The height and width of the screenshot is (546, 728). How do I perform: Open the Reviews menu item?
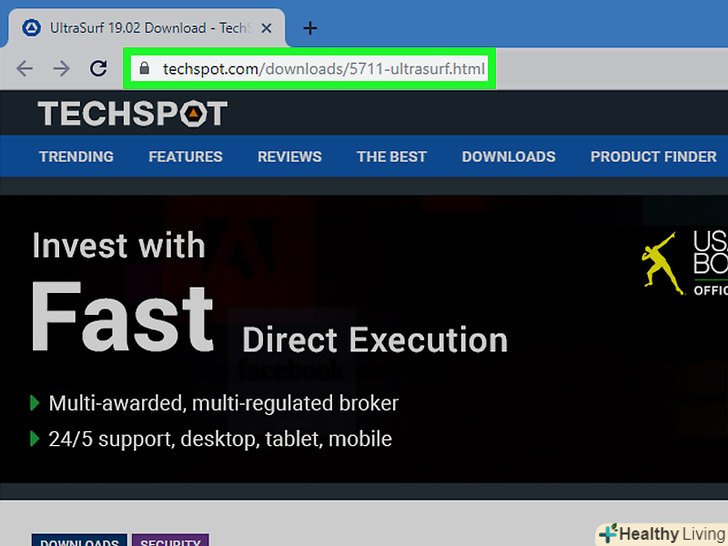[x=290, y=156]
